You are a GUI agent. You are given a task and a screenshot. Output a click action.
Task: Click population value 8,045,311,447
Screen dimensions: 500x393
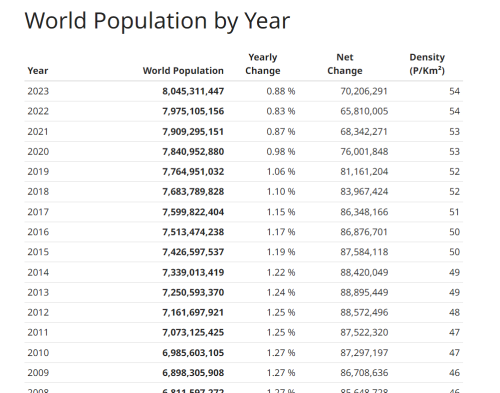pos(193,91)
